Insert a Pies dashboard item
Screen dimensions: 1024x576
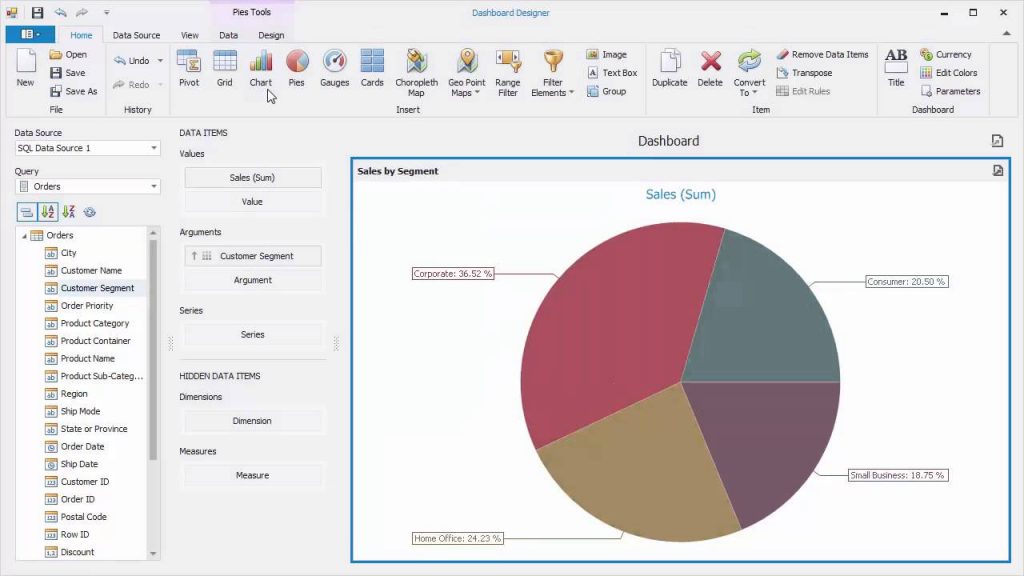pyautogui.click(x=296, y=70)
